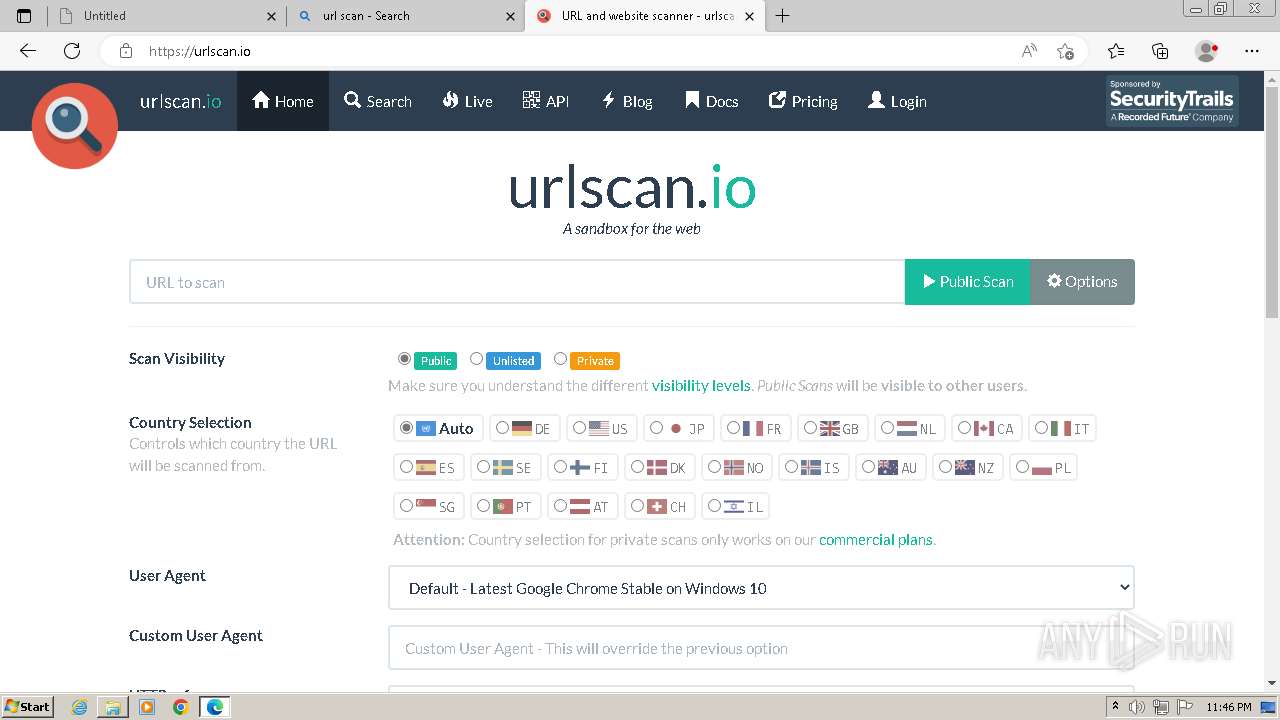Expand the User Agent dropdown

click(x=761, y=588)
